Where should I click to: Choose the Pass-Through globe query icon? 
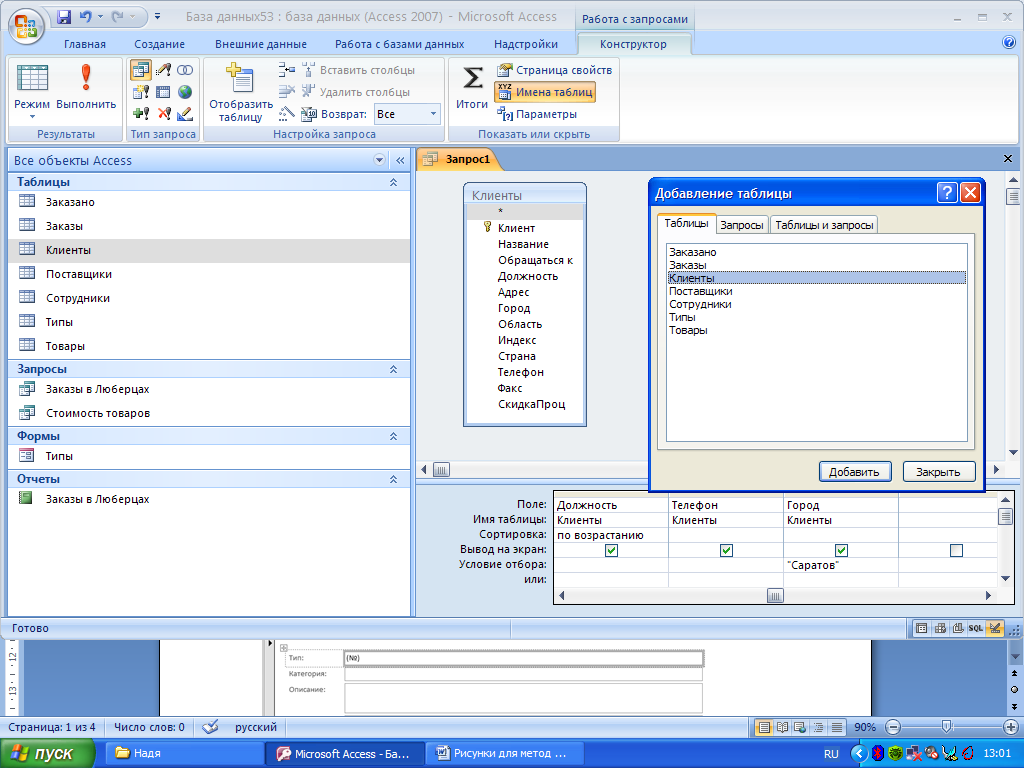tap(185, 92)
